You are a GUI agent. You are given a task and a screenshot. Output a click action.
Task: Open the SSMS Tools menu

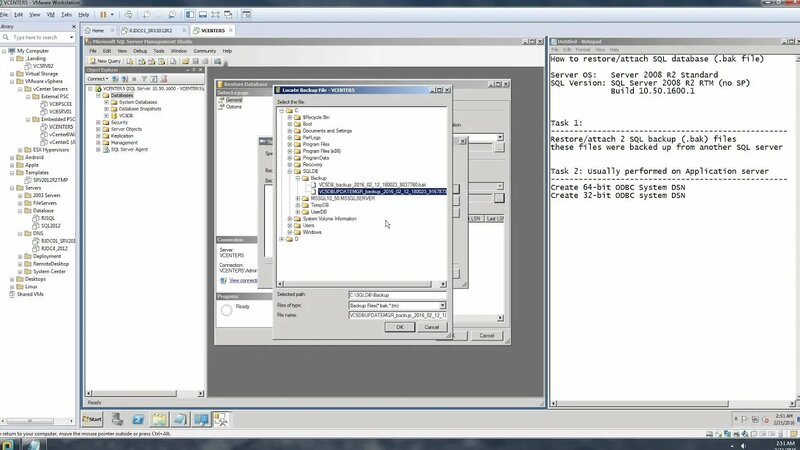[159, 51]
